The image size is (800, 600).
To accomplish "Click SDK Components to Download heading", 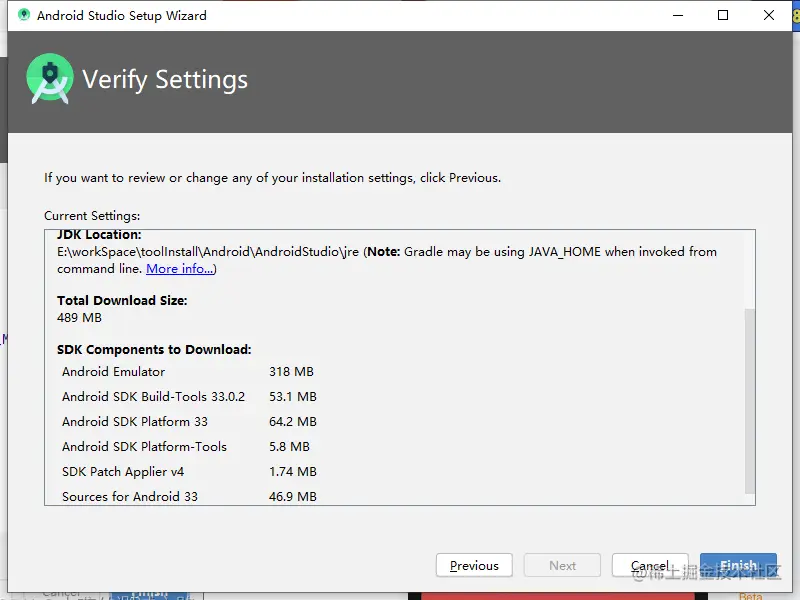I will point(154,349).
